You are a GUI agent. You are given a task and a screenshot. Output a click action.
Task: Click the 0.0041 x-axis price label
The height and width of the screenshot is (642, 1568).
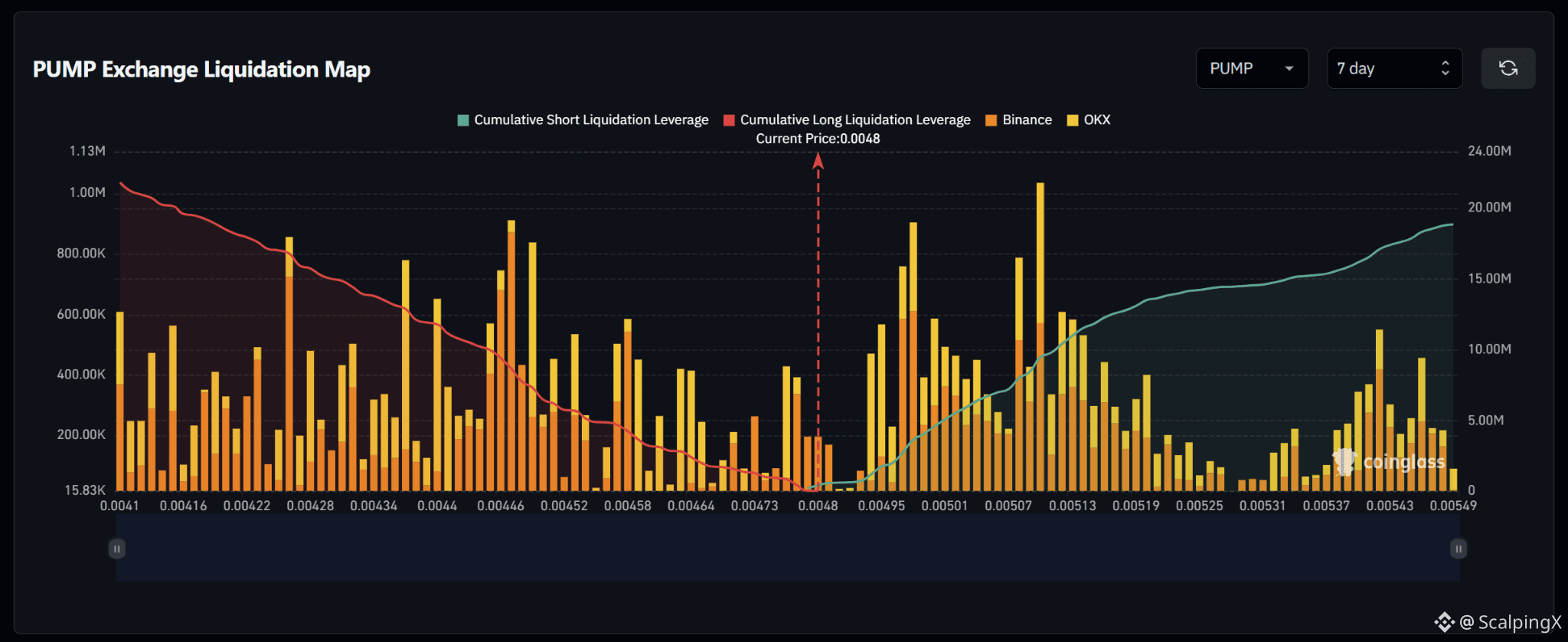(x=119, y=506)
